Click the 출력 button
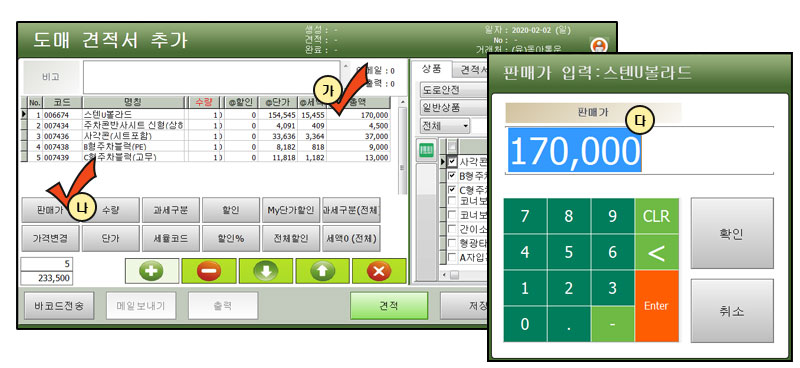 tap(223, 306)
